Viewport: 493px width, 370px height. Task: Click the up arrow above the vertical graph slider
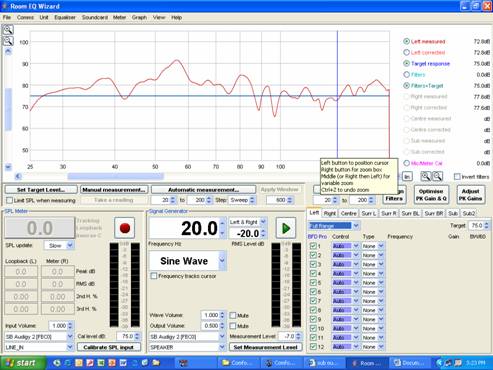click(8, 52)
